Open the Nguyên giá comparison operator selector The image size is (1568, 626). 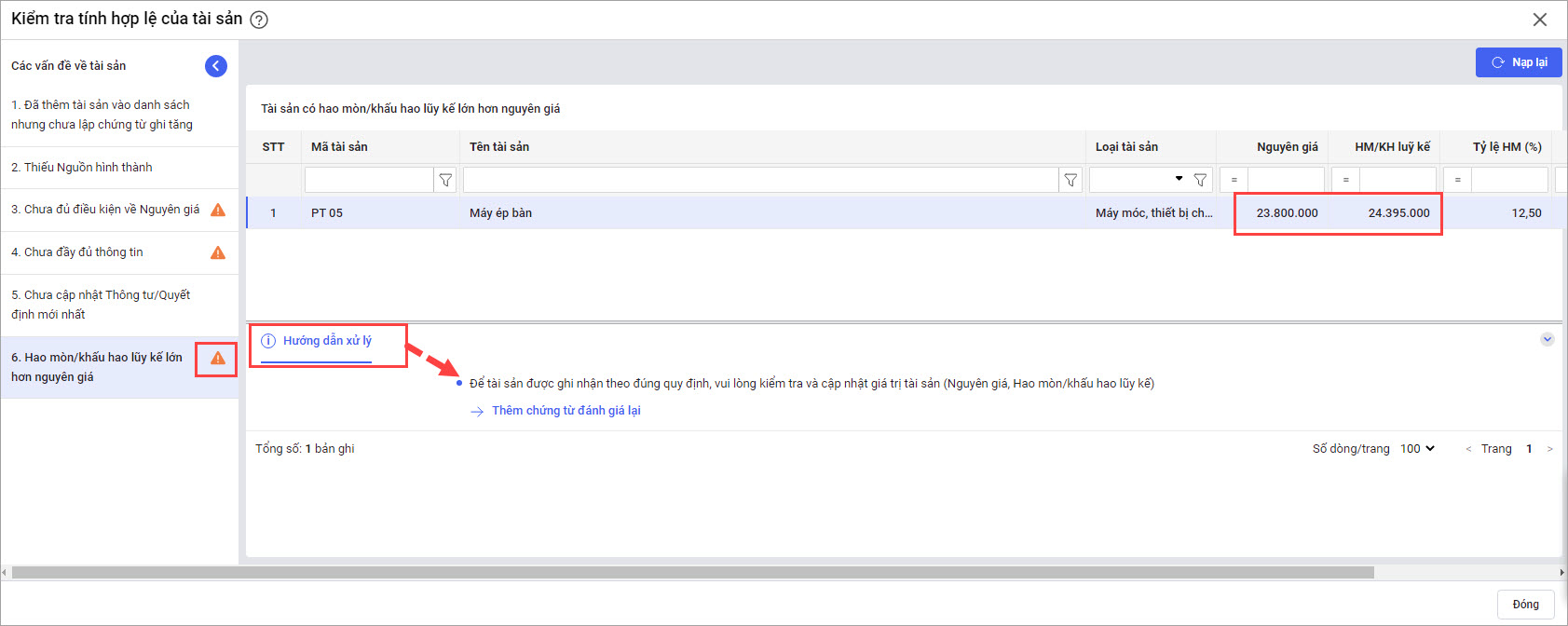1234,180
